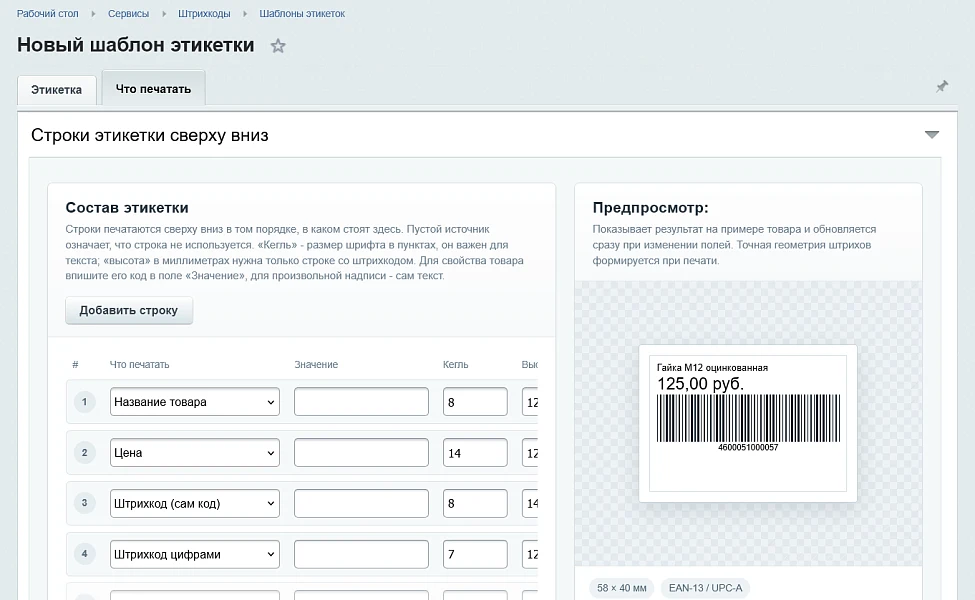Open the Штрихкод цифрами dropdown in row 4
Image resolution: width=975 pixels, height=600 pixels.
pos(195,554)
